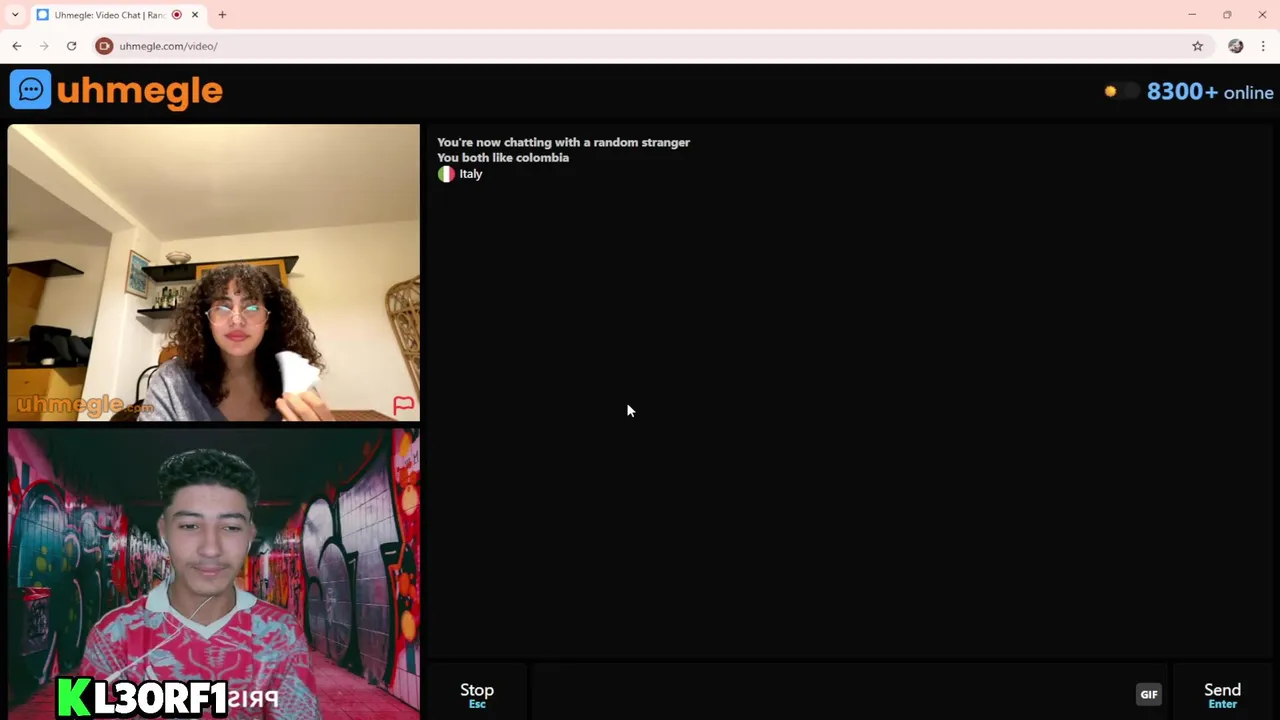The width and height of the screenshot is (1280, 720).
Task: Send the message with Send button
Action: [1222, 695]
